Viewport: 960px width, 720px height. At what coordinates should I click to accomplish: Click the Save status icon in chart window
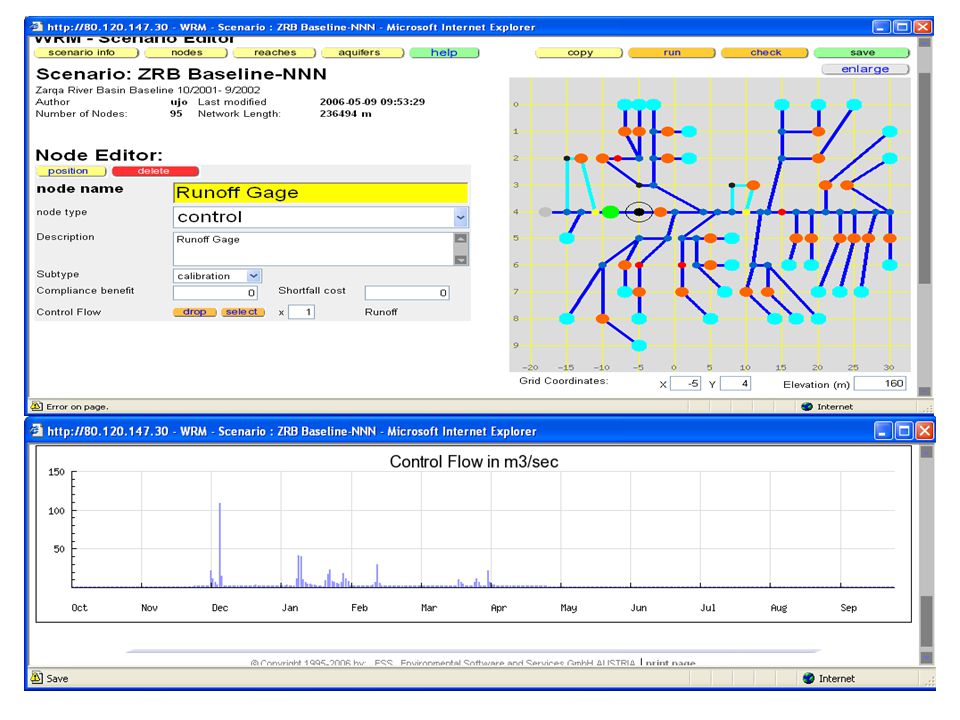(37, 678)
